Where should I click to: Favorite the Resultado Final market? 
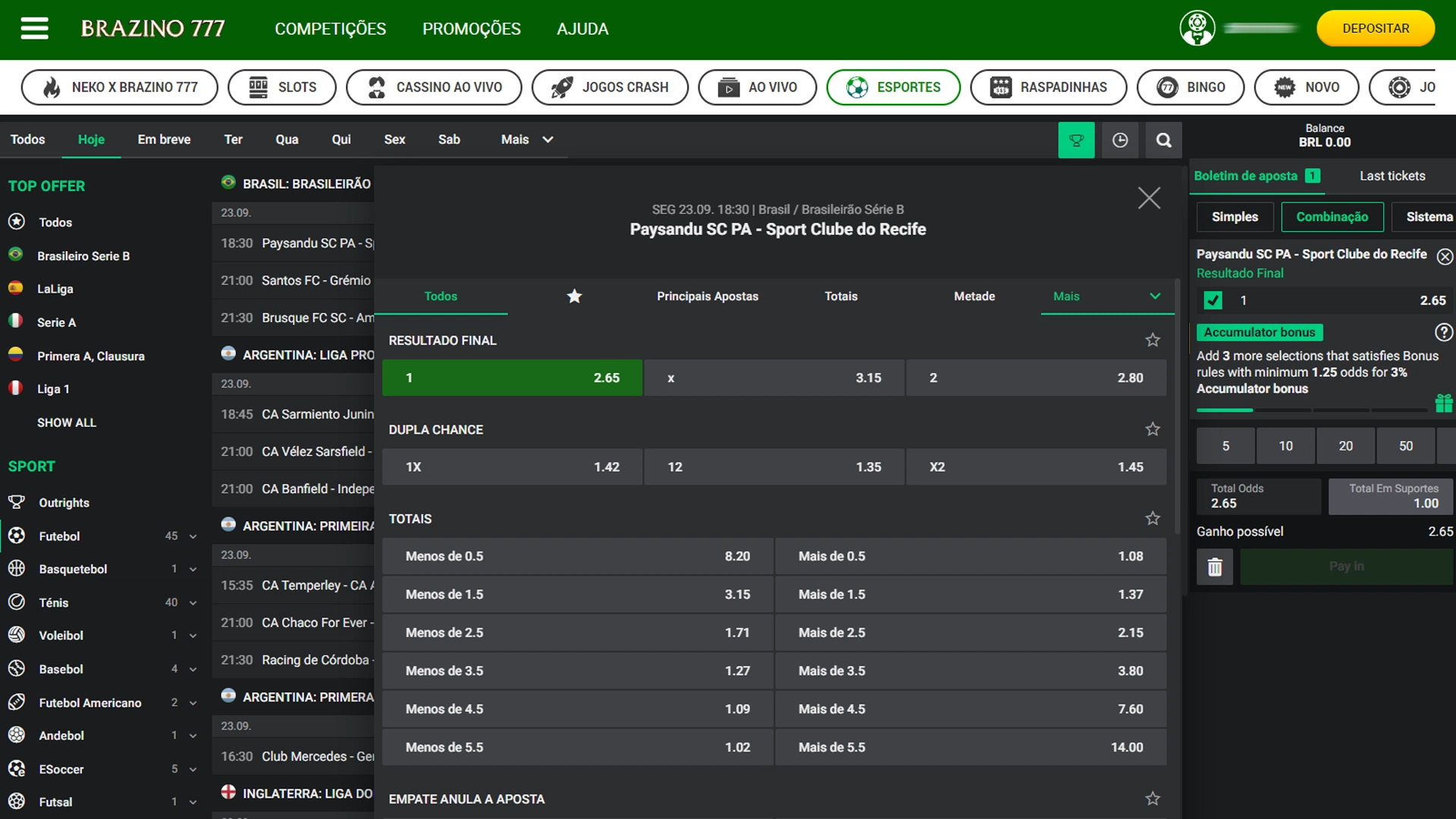(x=1153, y=340)
